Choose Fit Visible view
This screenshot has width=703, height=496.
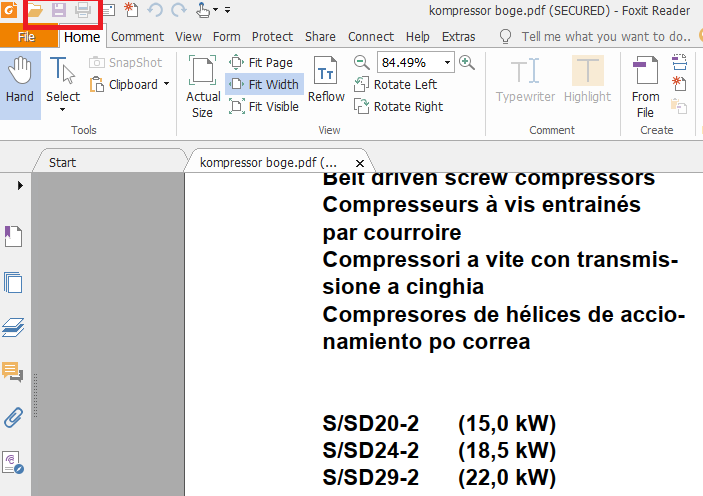(x=264, y=106)
